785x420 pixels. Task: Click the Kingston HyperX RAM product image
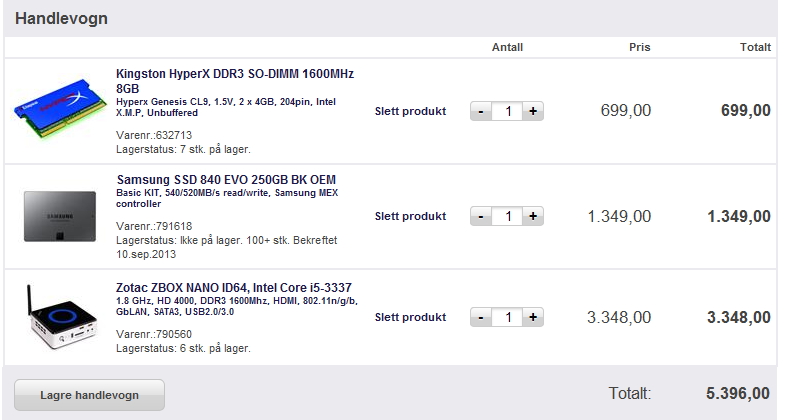point(59,110)
